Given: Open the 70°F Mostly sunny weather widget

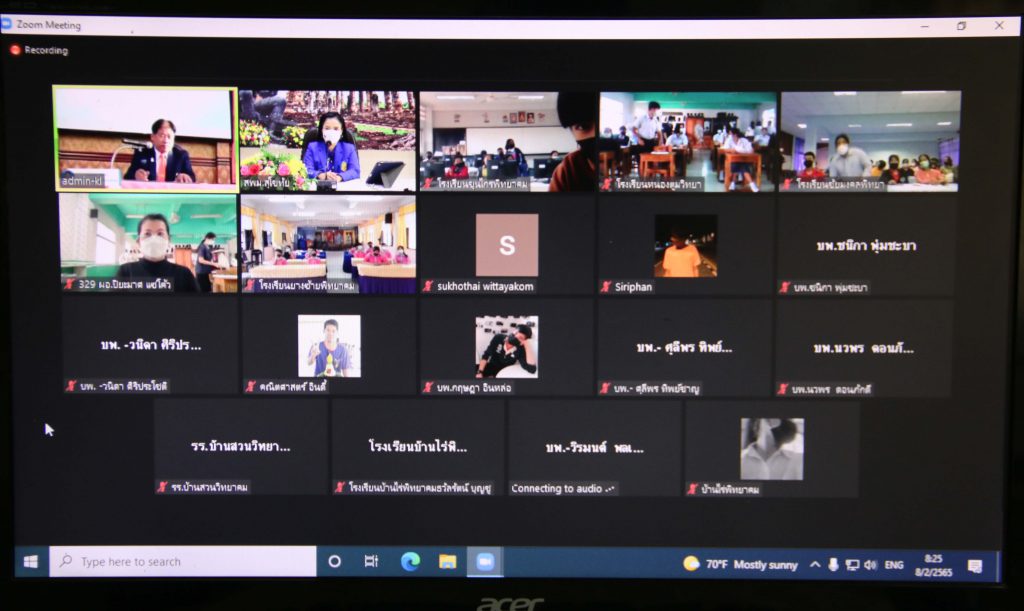Looking at the screenshot, I should pyautogui.click(x=740, y=564).
